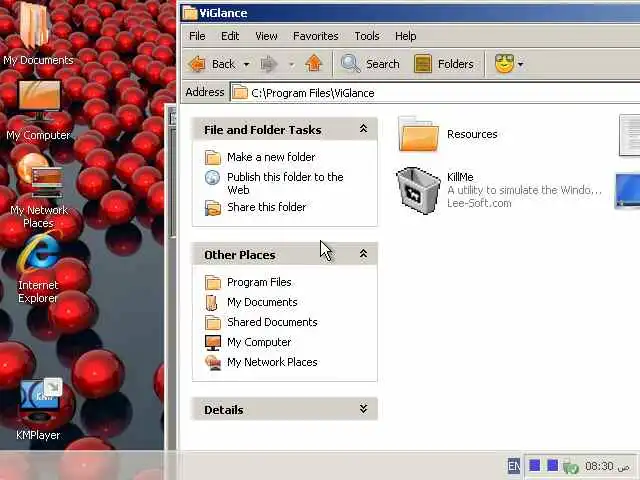Select the Resources folder icon

point(418,134)
